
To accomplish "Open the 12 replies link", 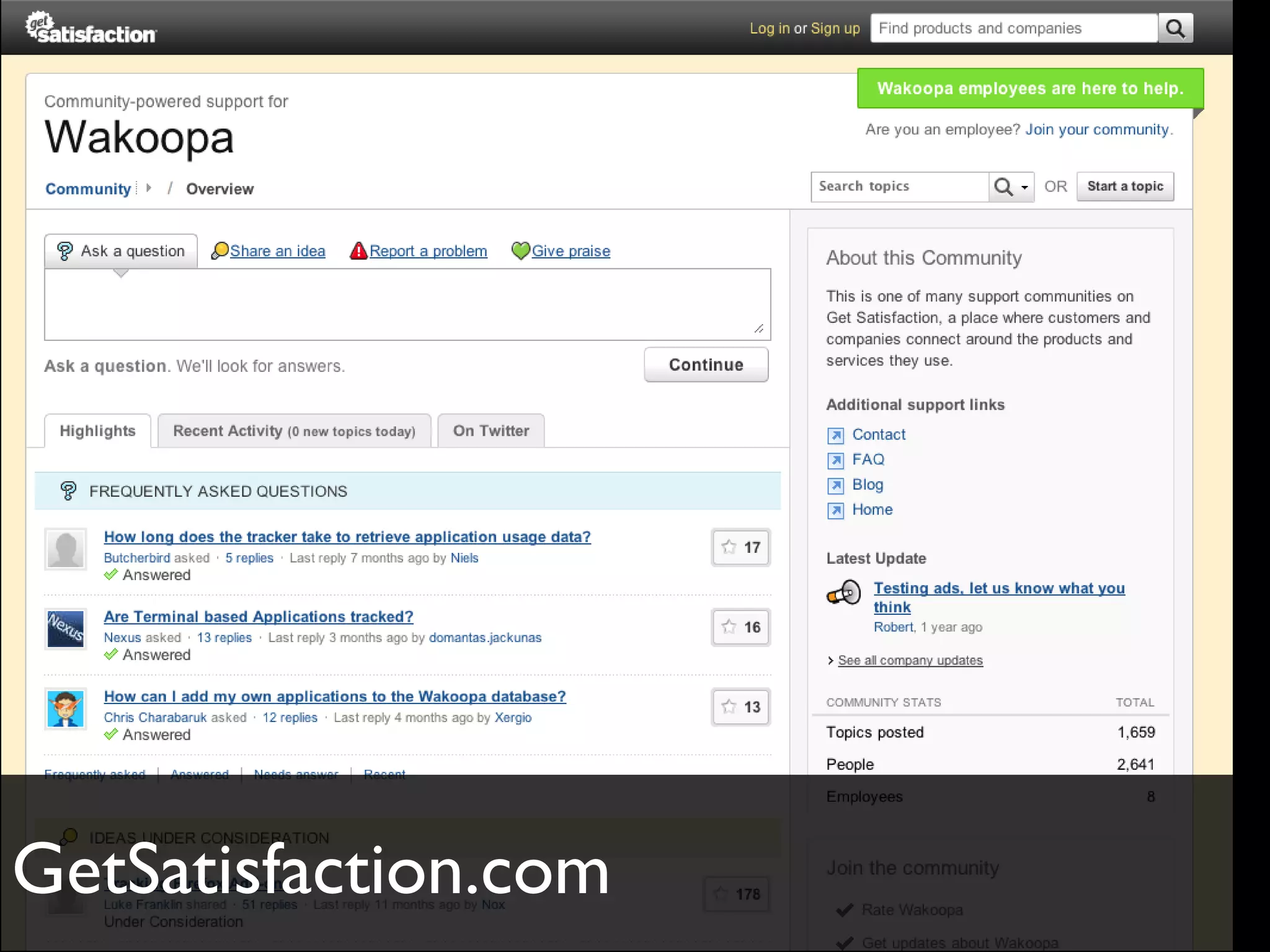I will (x=290, y=717).
